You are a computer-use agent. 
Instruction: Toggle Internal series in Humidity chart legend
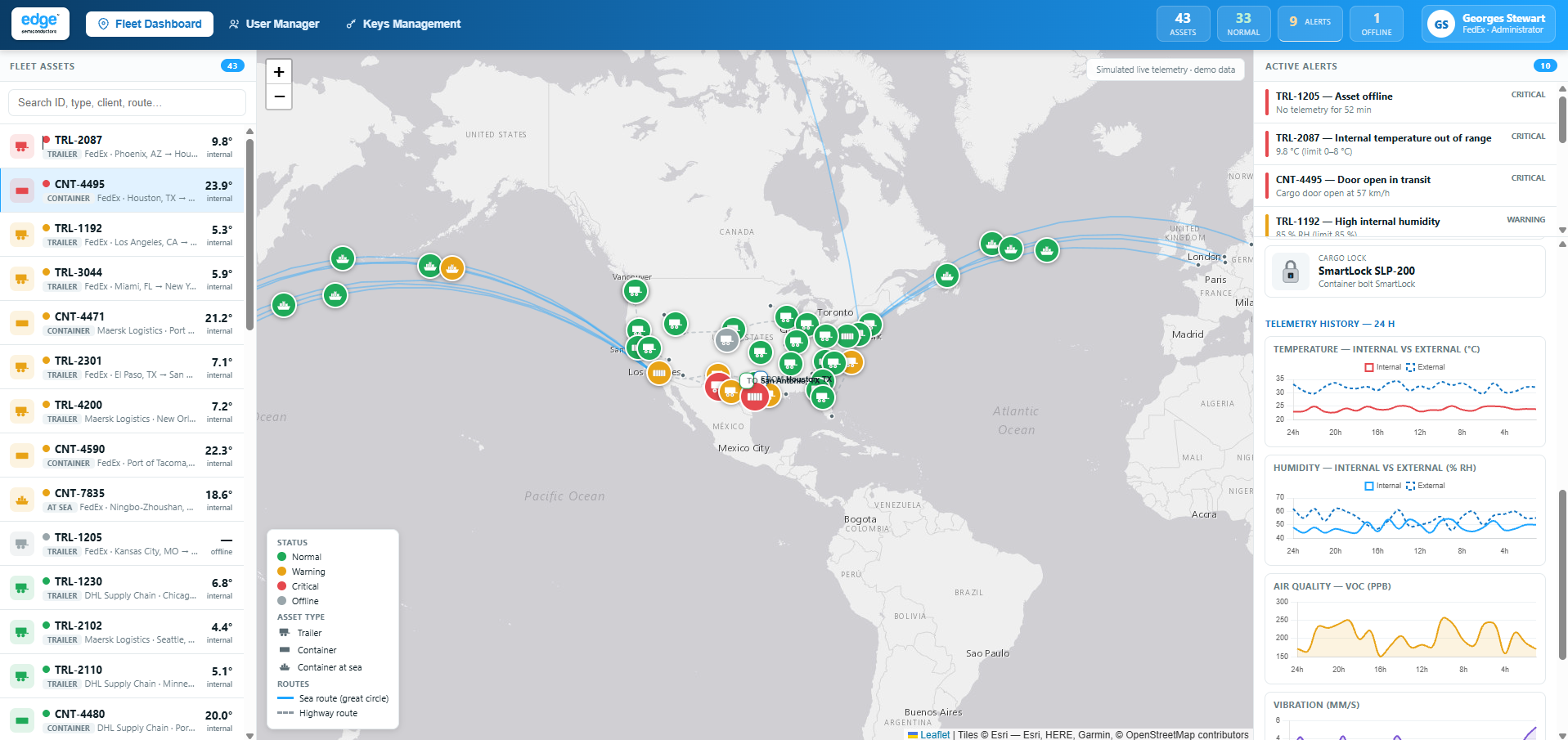[1383, 486]
